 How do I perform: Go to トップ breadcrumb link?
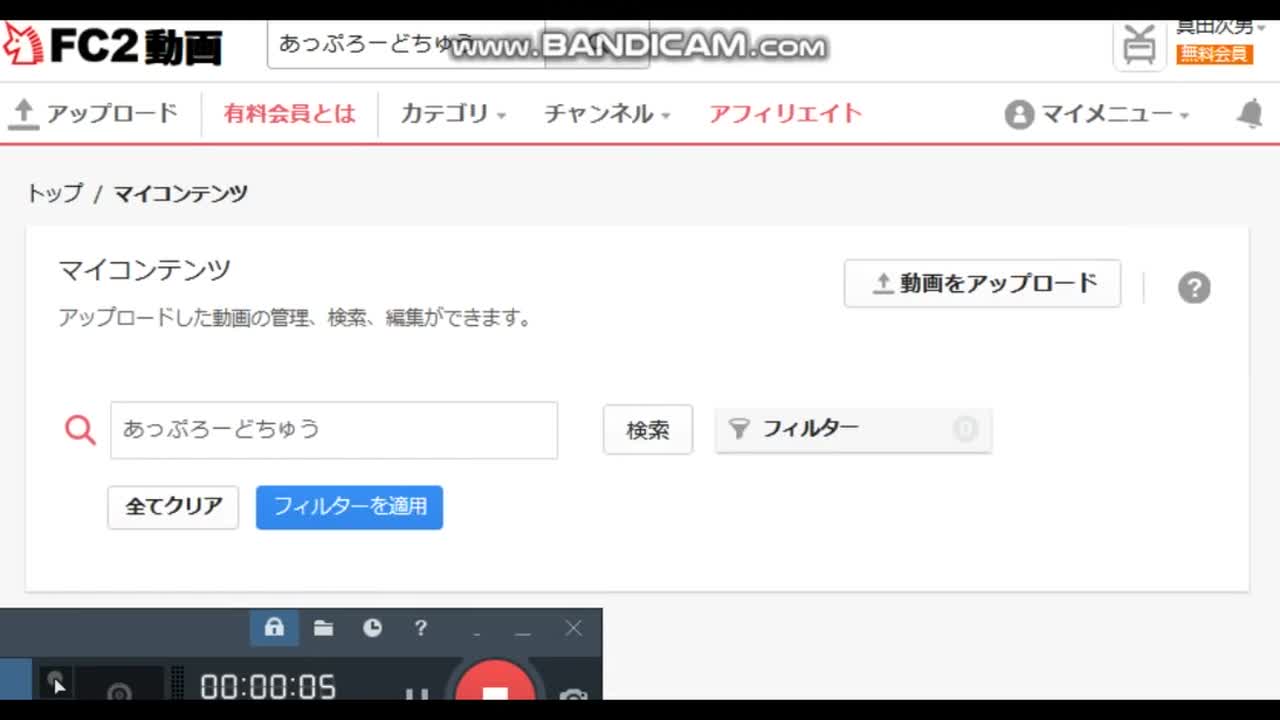(x=54, y=193)
